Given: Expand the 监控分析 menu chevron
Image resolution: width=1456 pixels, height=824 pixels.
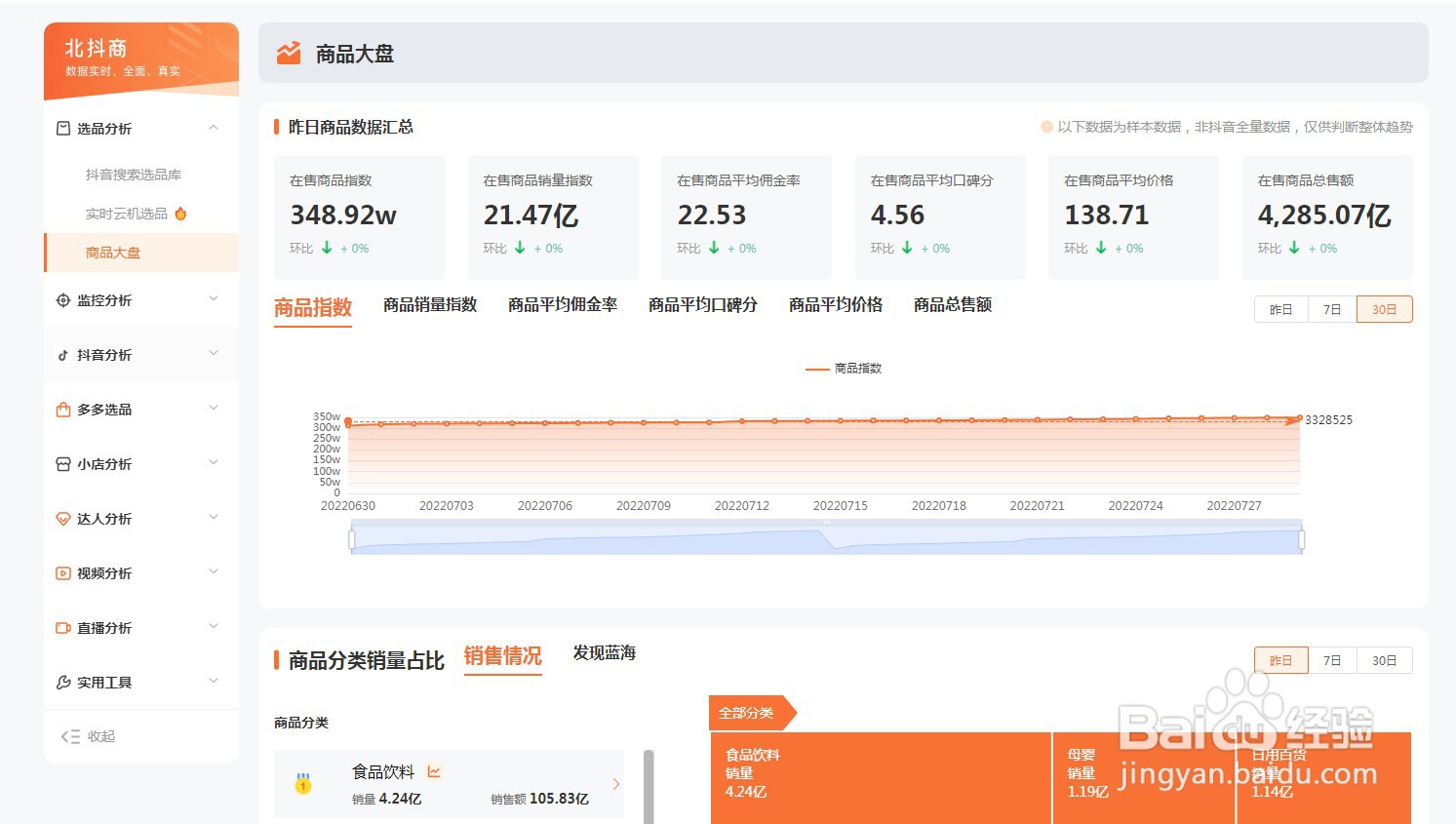Looking at the screenshot, I should (214, 298).
